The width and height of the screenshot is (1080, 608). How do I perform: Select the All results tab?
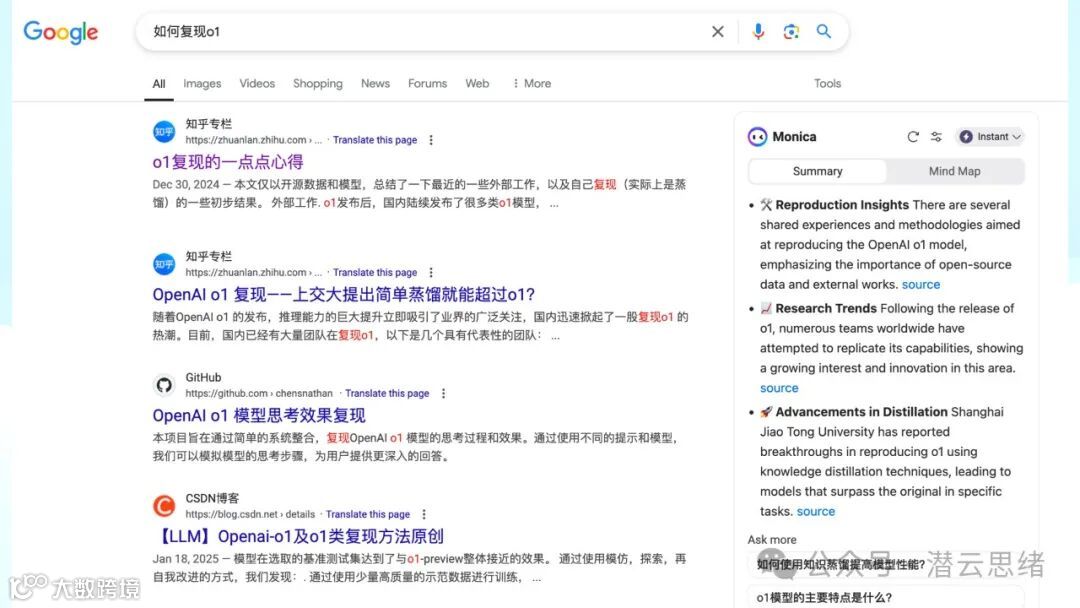tap(159, 84)
